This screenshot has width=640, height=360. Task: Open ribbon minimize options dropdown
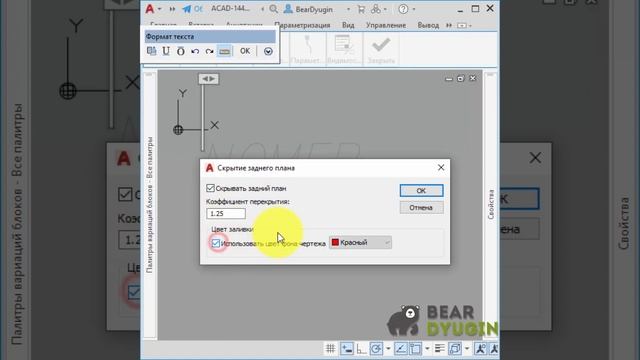click(464, 25)
